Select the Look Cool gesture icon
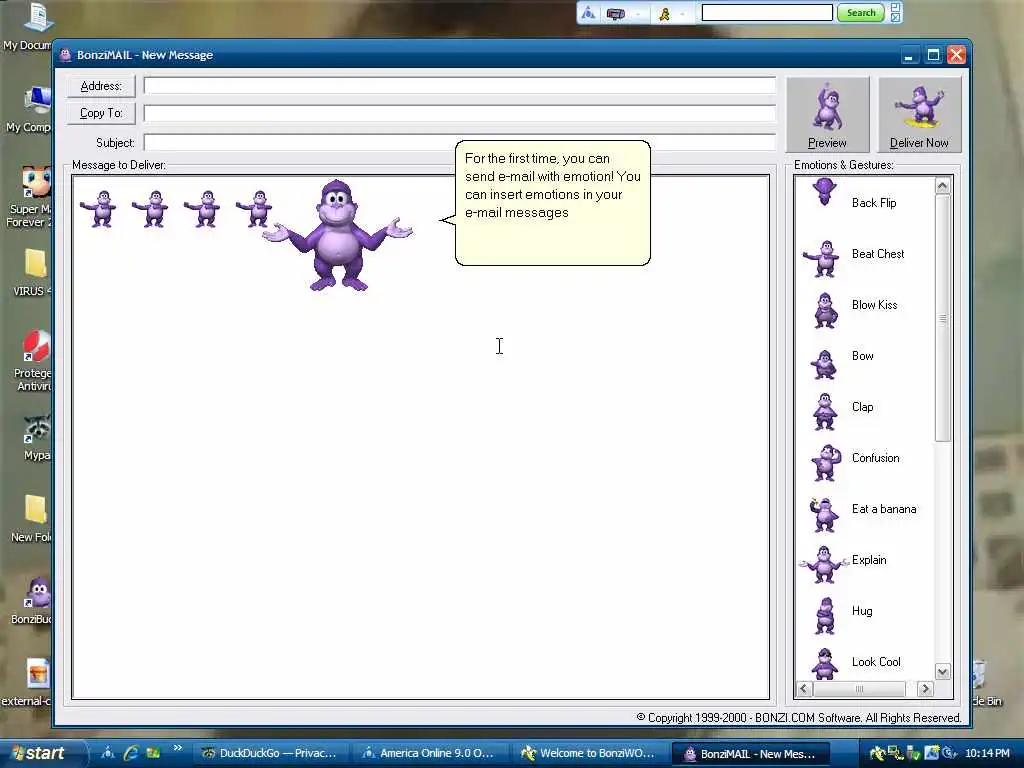Image resolution: width=1024 pixels, height=768 pixels. 824,664
